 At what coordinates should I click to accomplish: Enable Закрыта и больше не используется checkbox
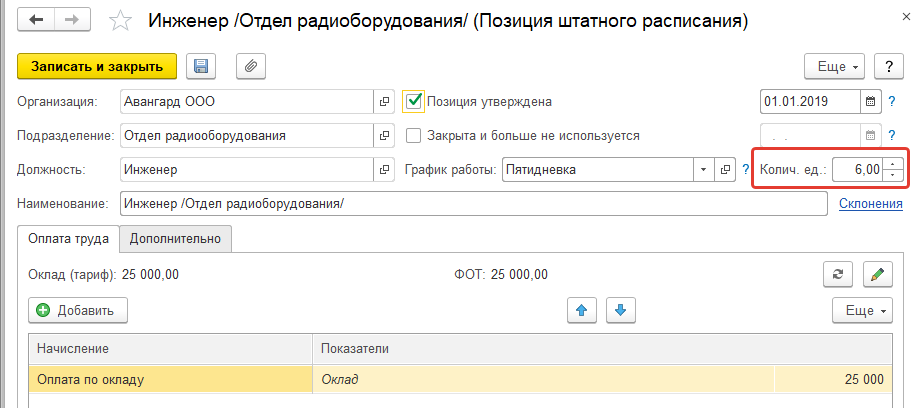pos(414,135)
